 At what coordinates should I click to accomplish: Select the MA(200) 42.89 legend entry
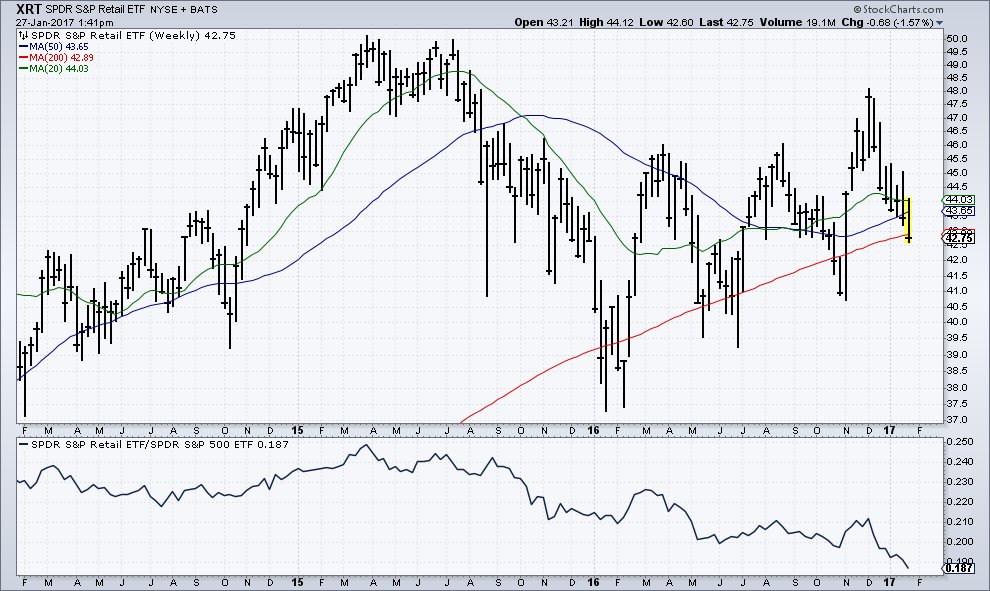coord(57,57)
